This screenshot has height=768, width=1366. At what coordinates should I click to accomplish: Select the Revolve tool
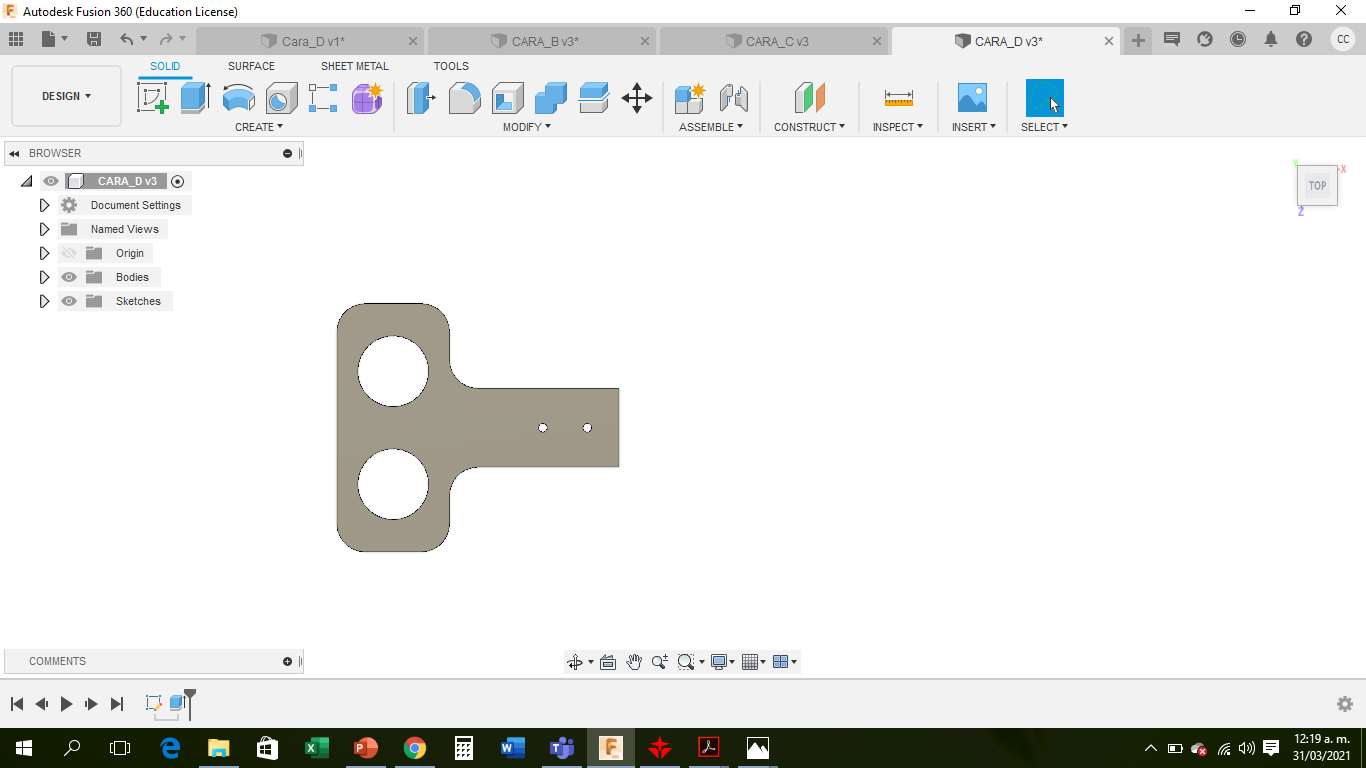[238, 98]
